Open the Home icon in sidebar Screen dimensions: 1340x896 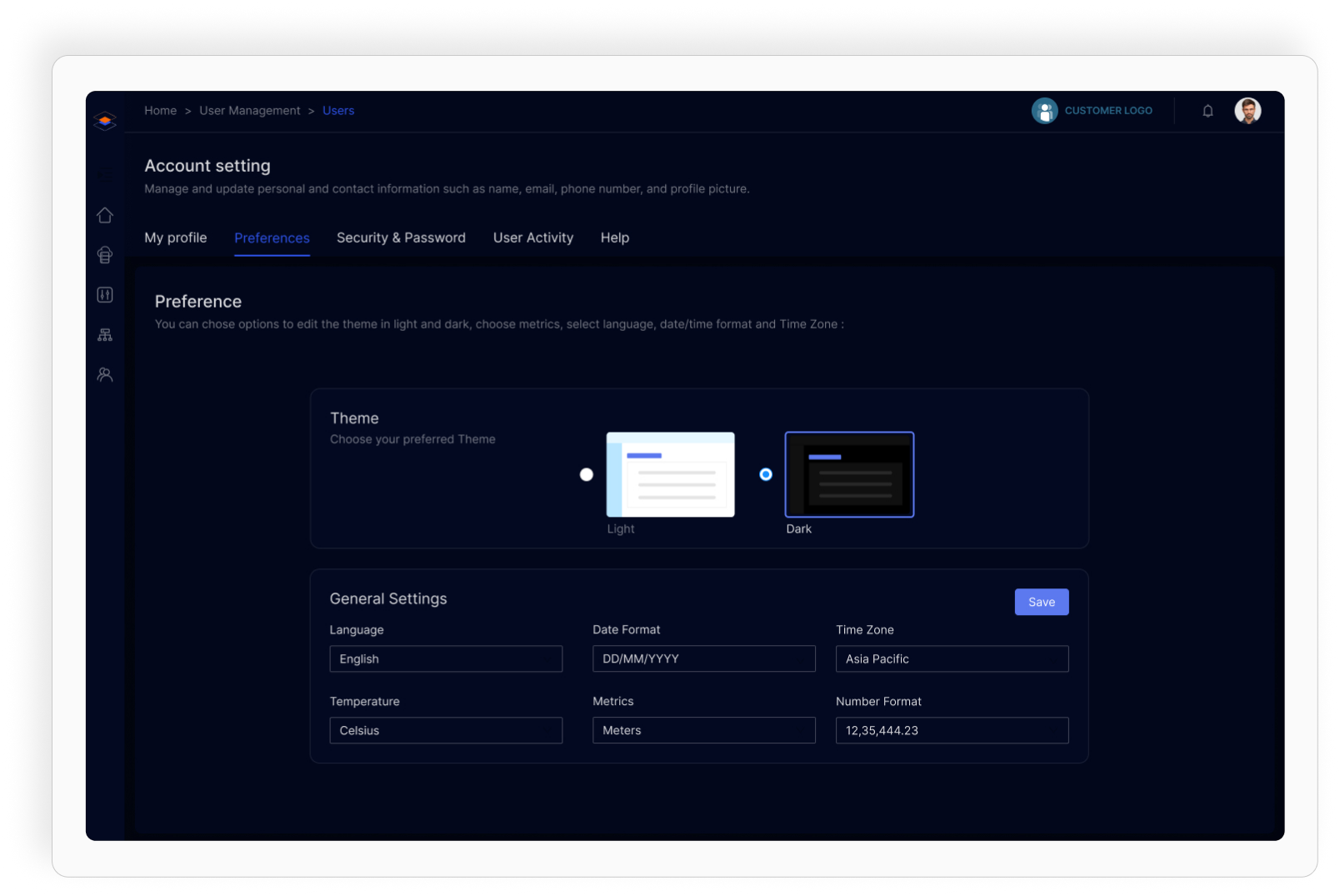tap(105, 215)
